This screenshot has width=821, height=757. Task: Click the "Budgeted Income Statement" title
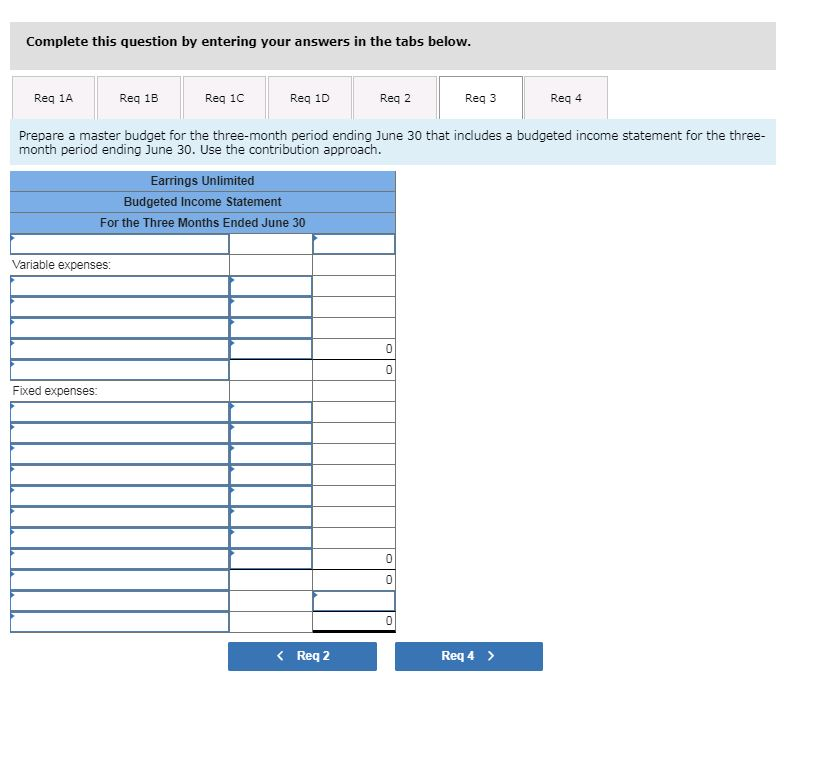tap(203, 202)
